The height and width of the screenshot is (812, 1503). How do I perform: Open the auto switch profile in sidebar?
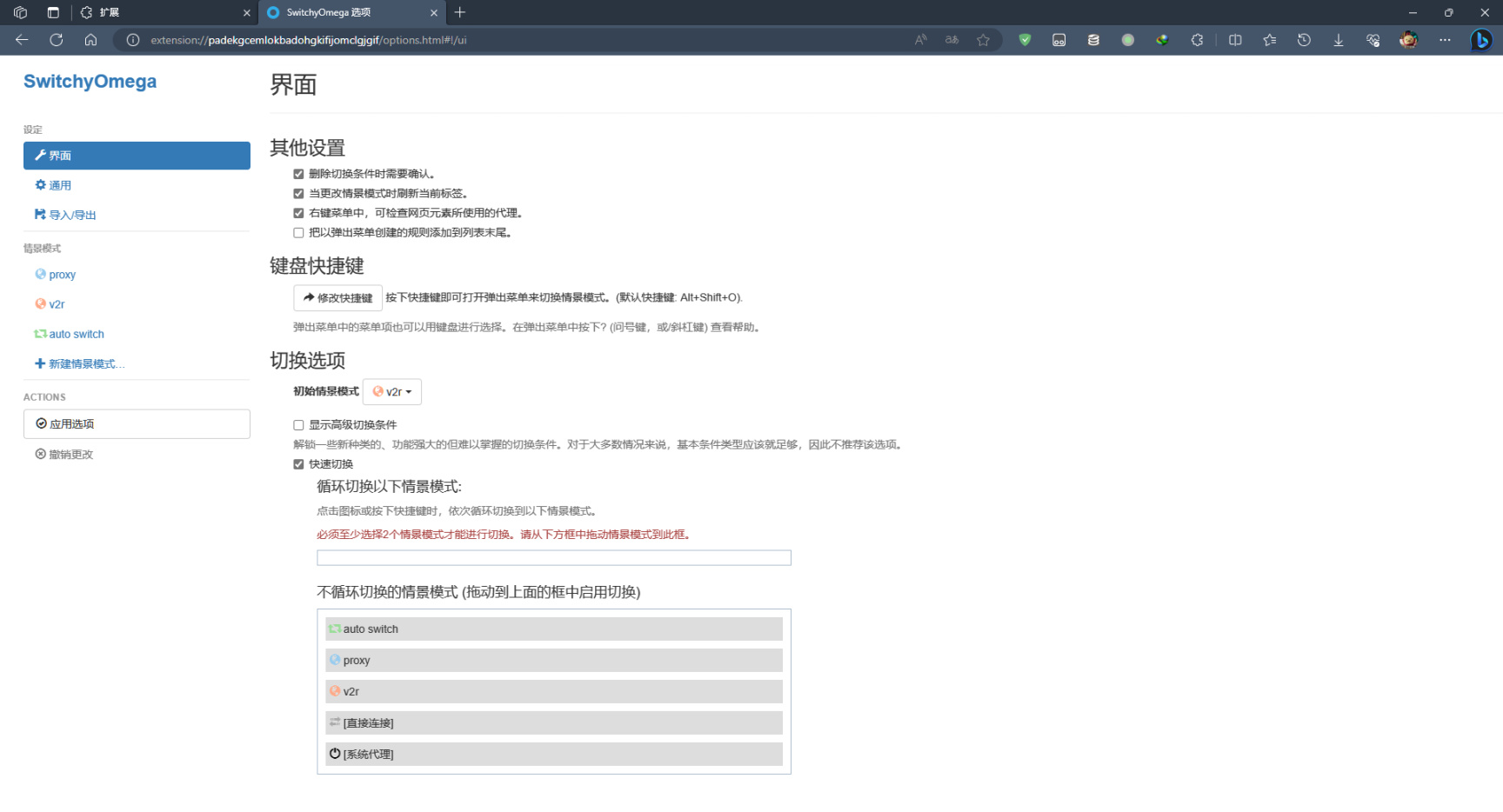(x=137, y=334)
